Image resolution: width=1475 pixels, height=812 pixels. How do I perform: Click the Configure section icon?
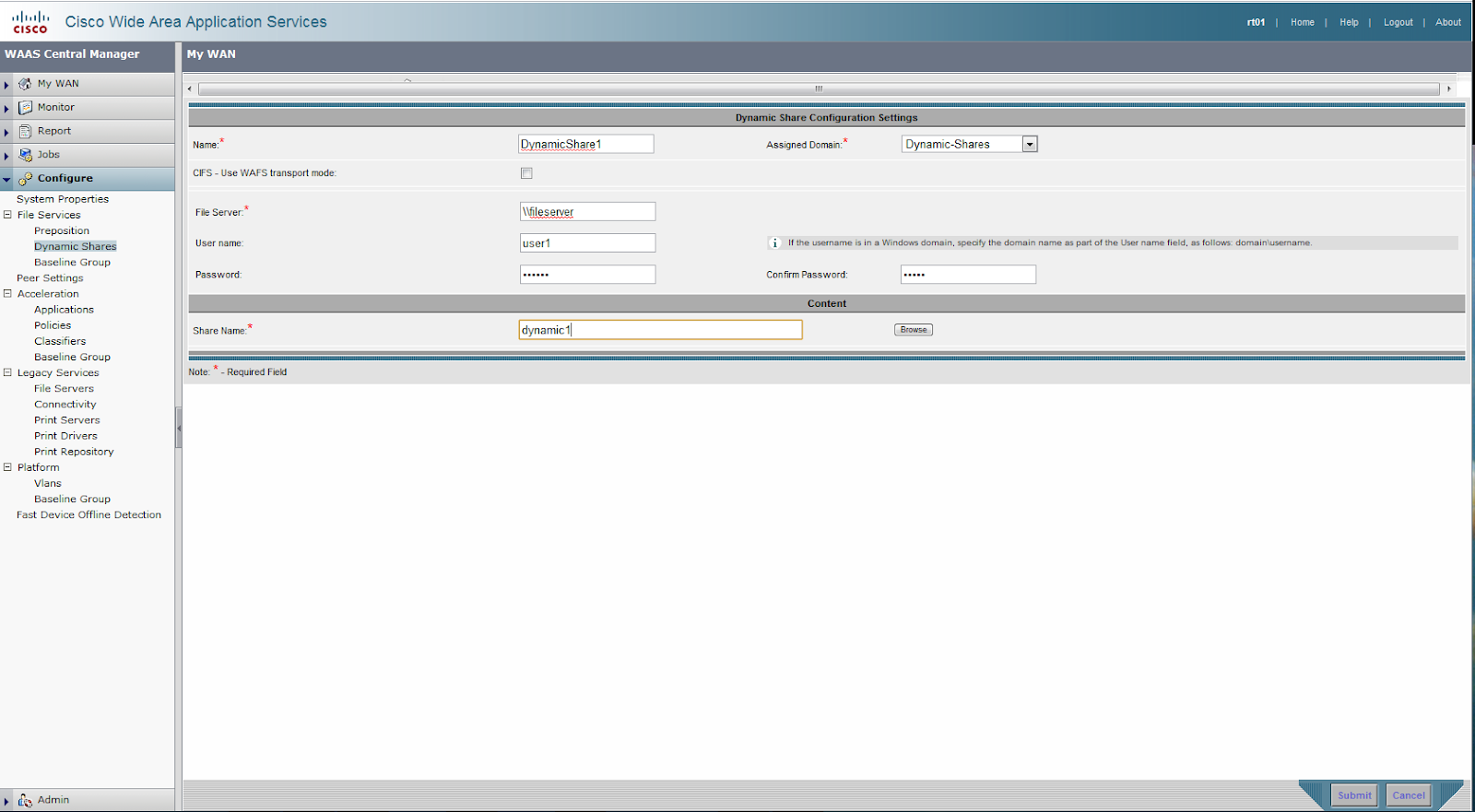(x=25, y=179)
